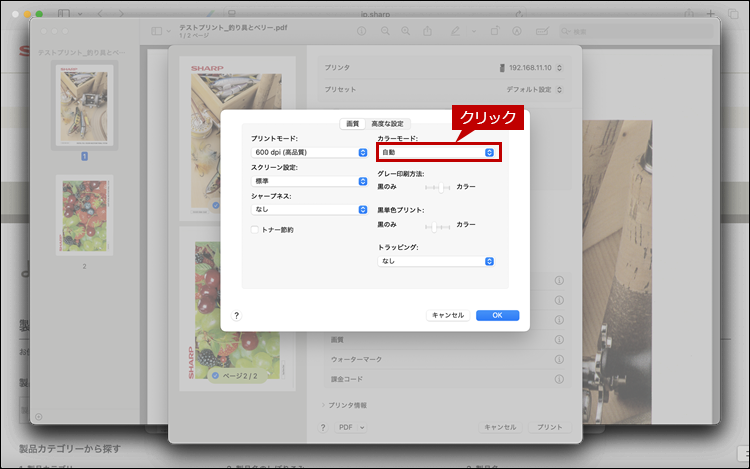The width and height of the screenshot is (750, 469).
Task: Click the info icon next to 課金コード
Action: (559, 380)
